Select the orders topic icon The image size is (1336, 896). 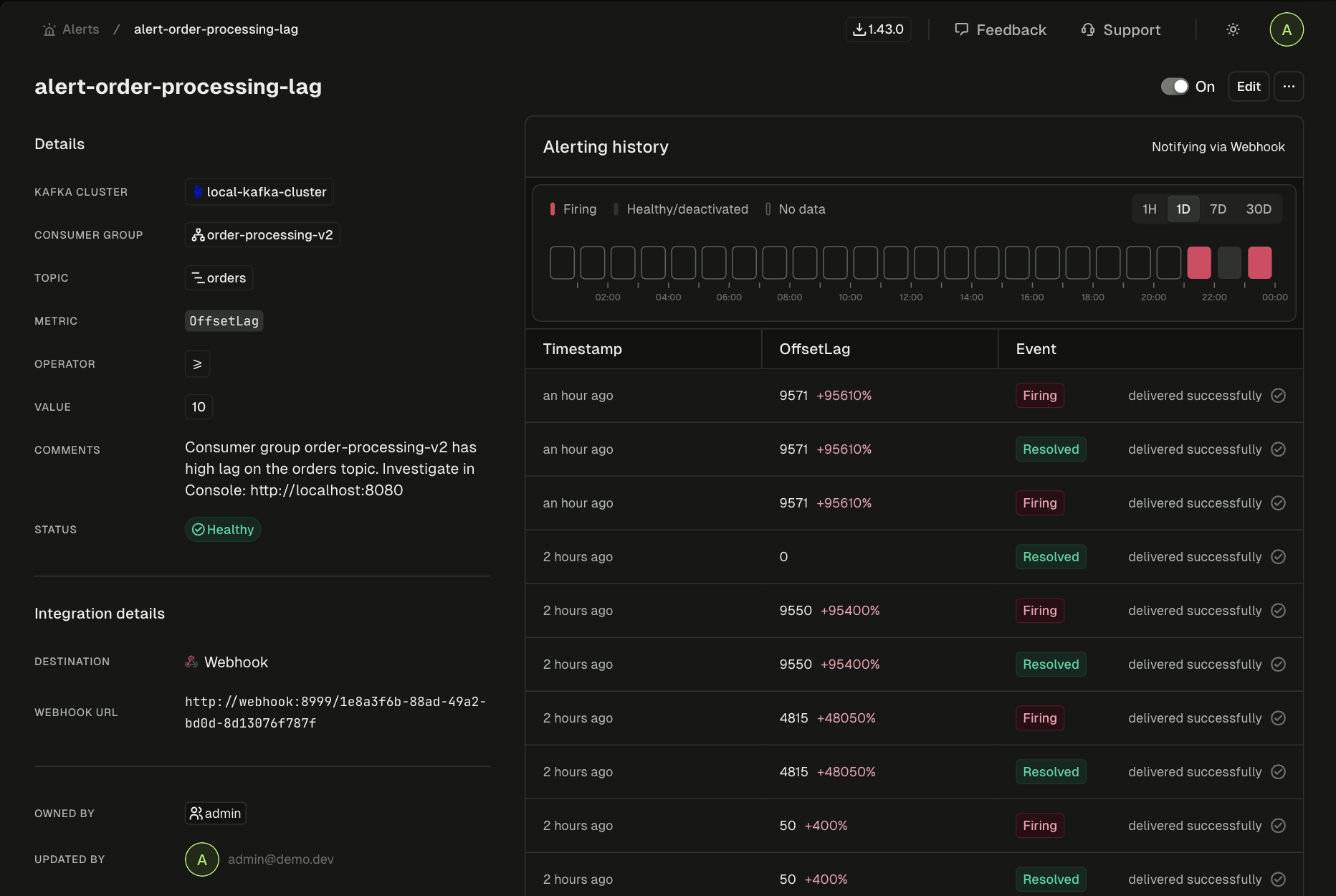[199, 278]
